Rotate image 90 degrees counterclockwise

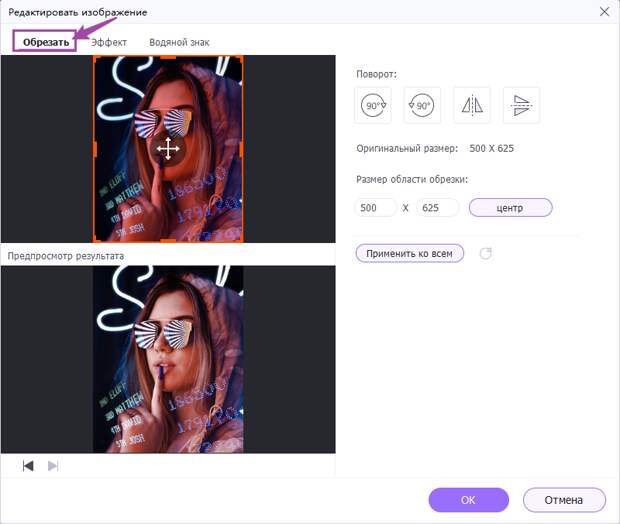pos(422,106)
